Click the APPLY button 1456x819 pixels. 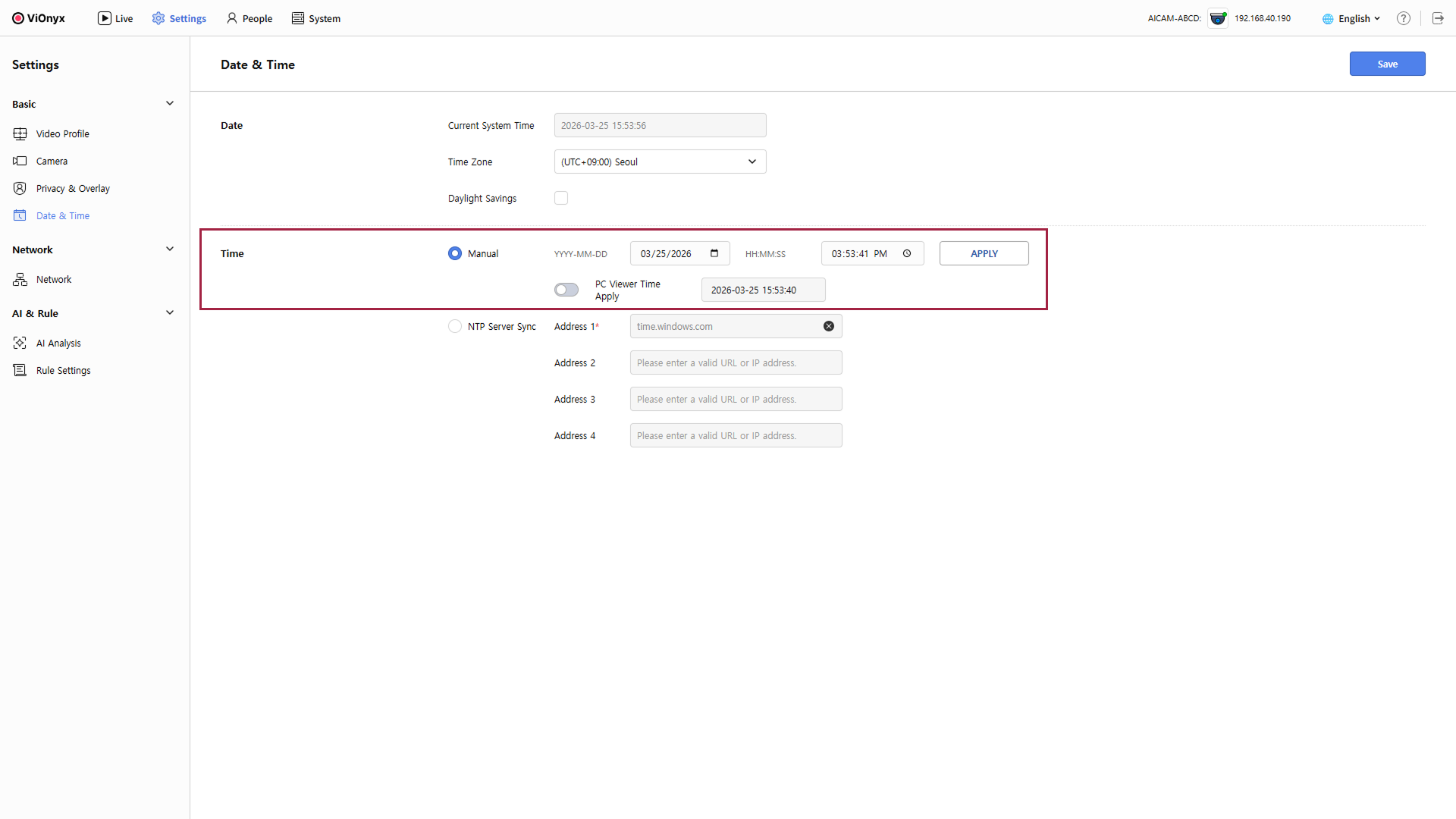[x=984, y=253]
